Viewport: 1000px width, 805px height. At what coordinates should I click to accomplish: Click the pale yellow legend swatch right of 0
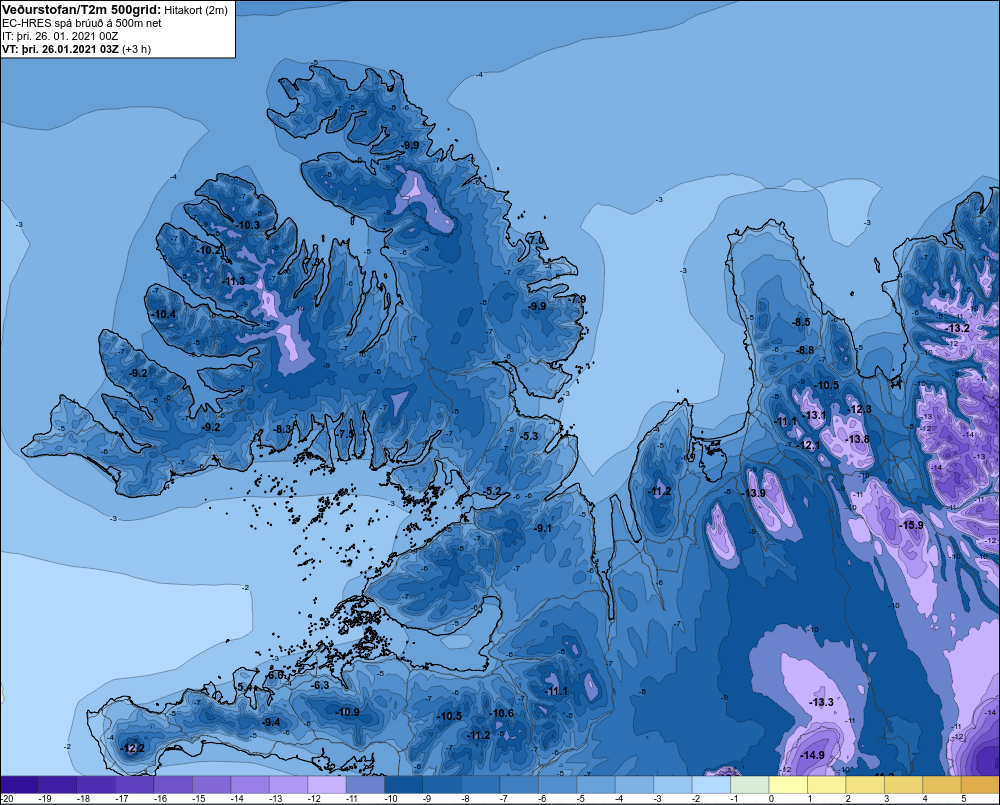pos(788,784)
